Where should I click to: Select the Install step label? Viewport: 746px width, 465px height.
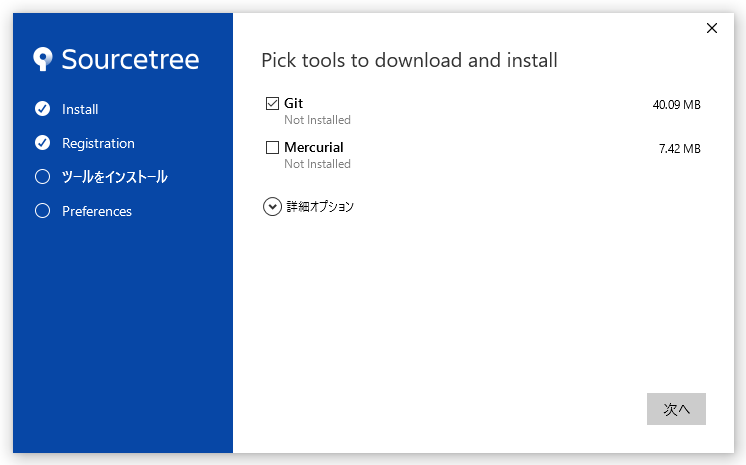80,109
